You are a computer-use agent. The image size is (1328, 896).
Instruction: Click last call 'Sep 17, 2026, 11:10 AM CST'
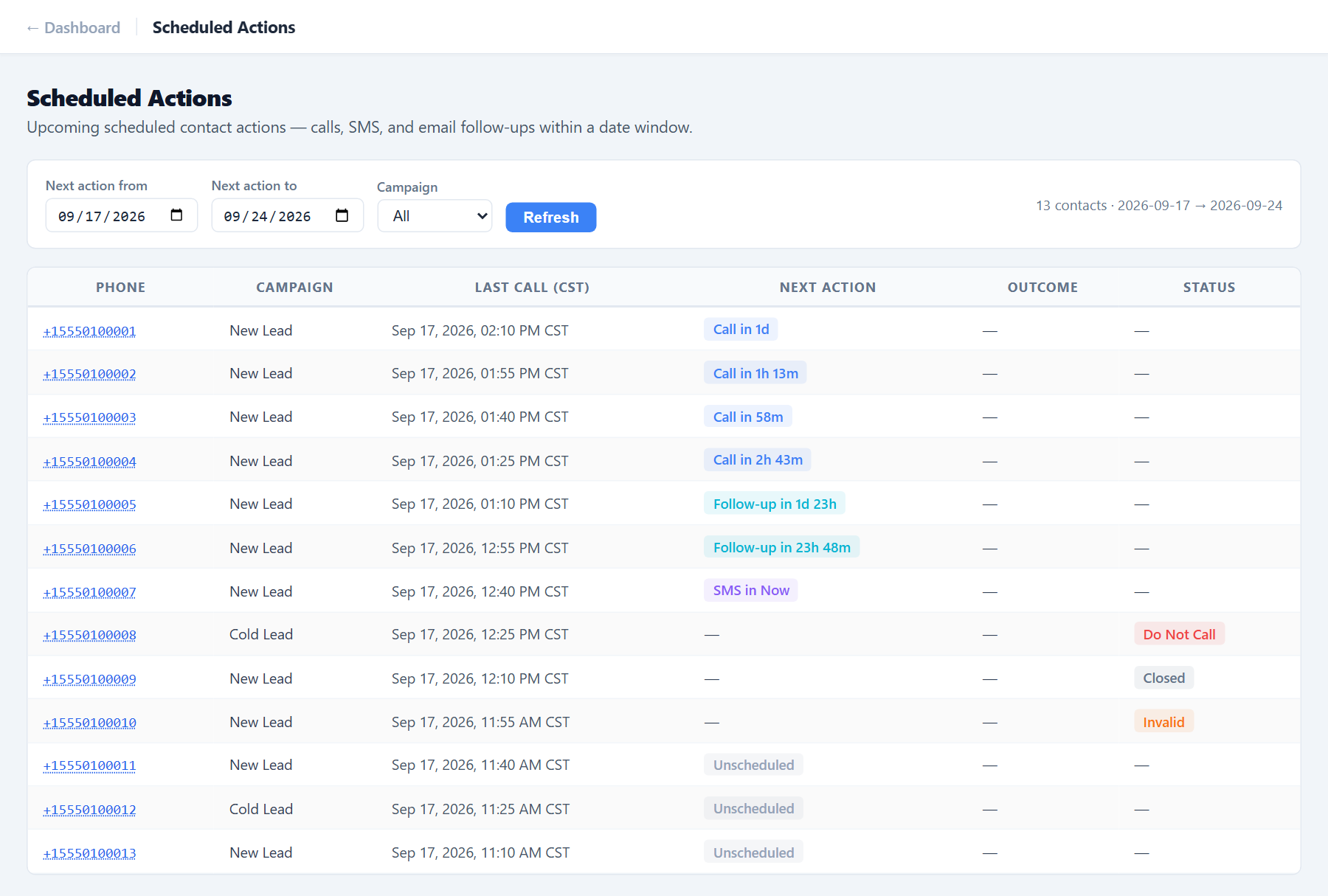[481, 852]
